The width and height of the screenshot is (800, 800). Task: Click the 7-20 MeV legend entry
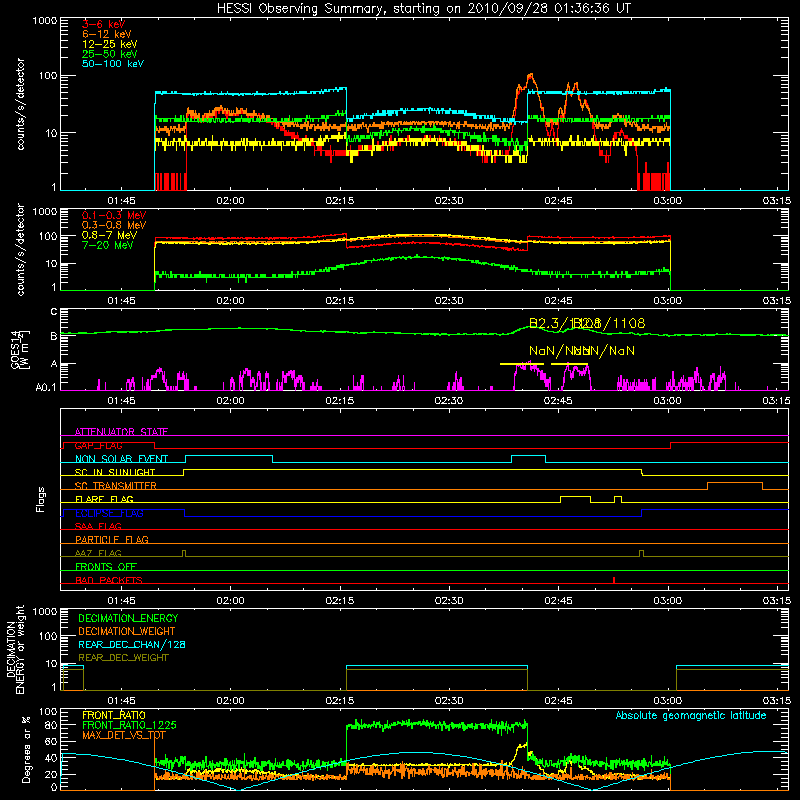[108, 245]
